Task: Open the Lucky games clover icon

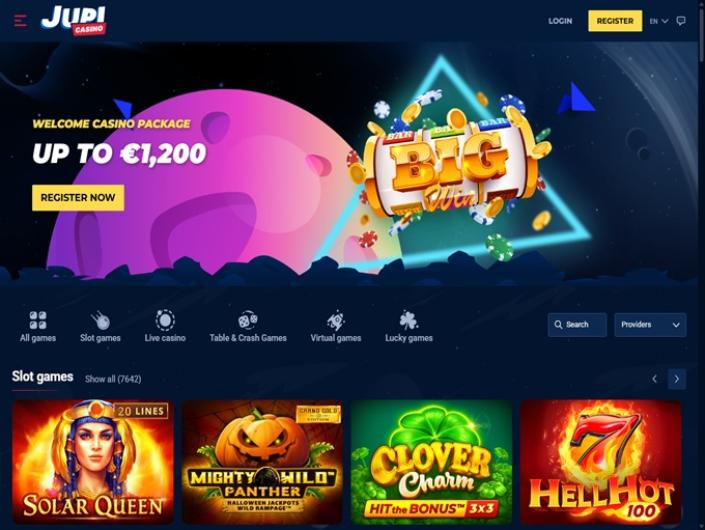Action: click(x=409, y=321)
